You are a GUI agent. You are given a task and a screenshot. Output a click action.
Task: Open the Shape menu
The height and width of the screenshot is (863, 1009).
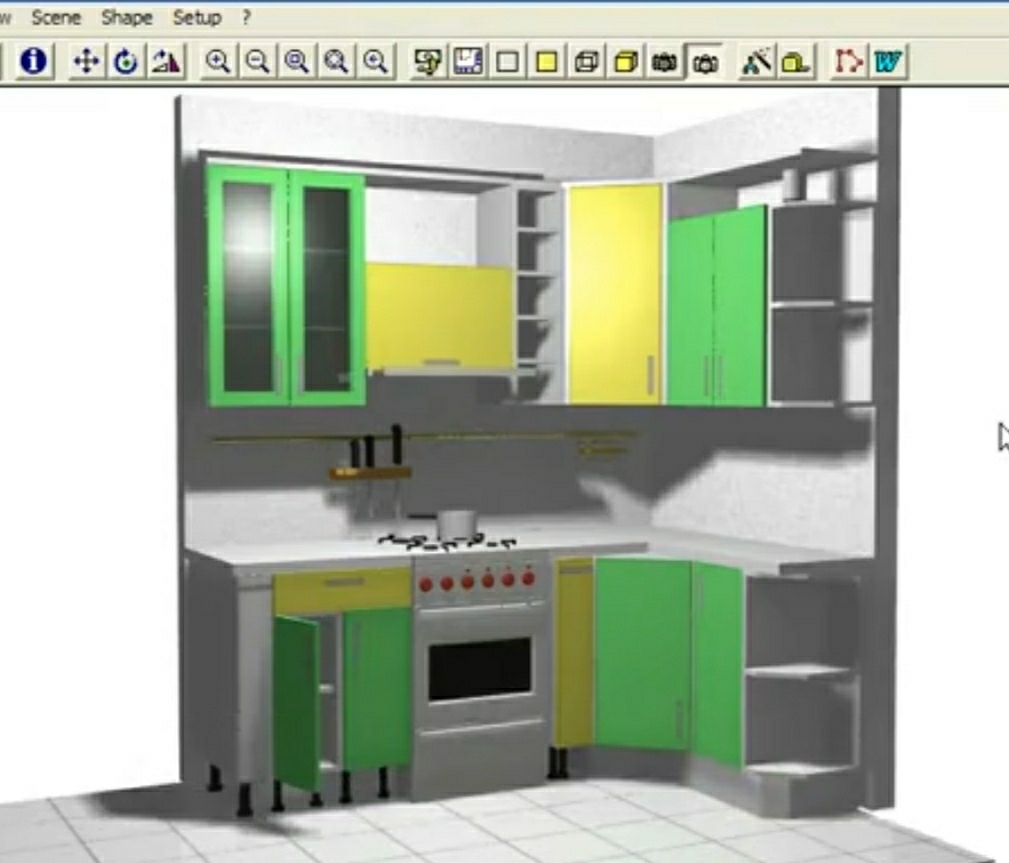click(126, 18)
